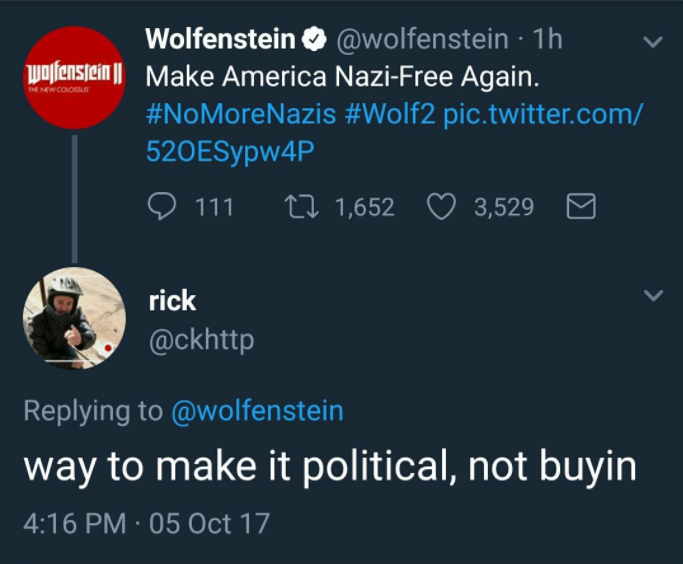
Task: Click the @wolfenstein mention in Replying to
Action: point(257,411)
